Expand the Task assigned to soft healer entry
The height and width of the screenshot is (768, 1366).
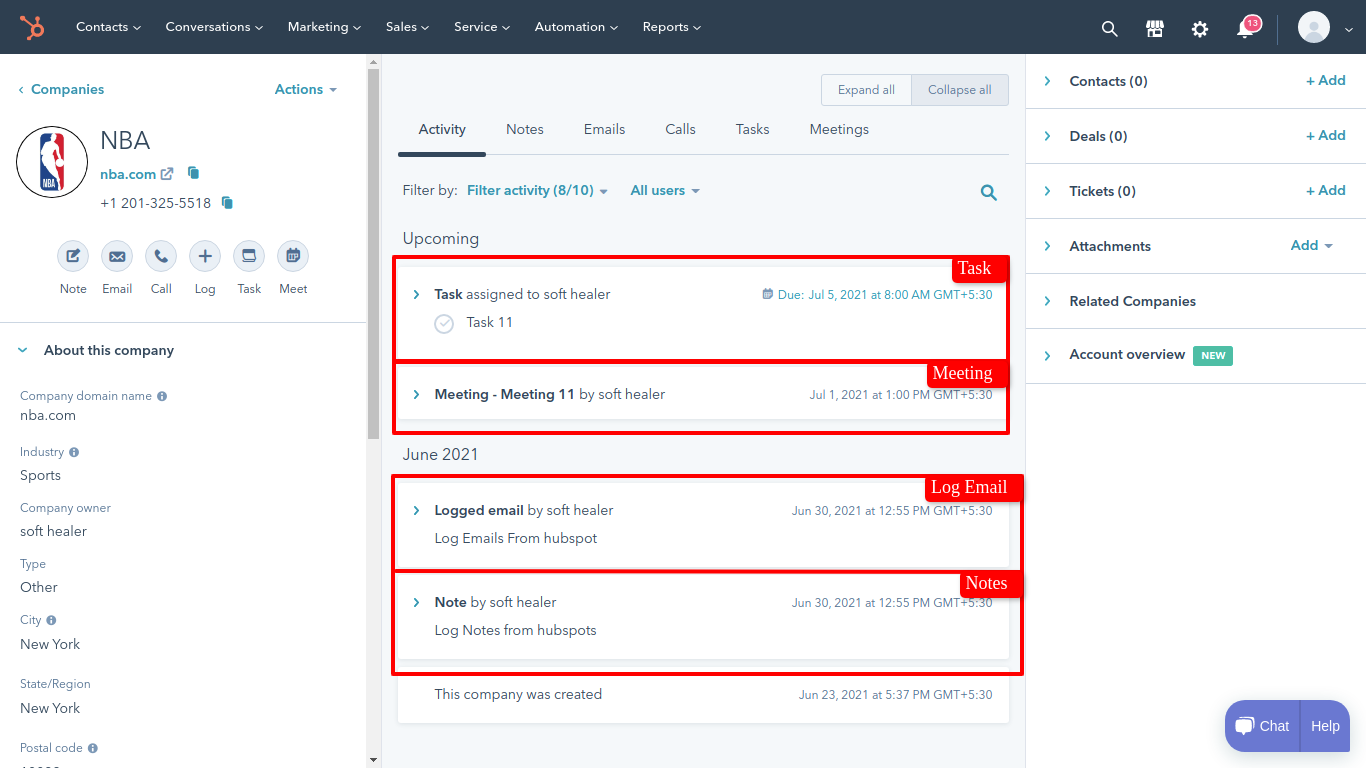pyautogui.click(x=416, y=294)
